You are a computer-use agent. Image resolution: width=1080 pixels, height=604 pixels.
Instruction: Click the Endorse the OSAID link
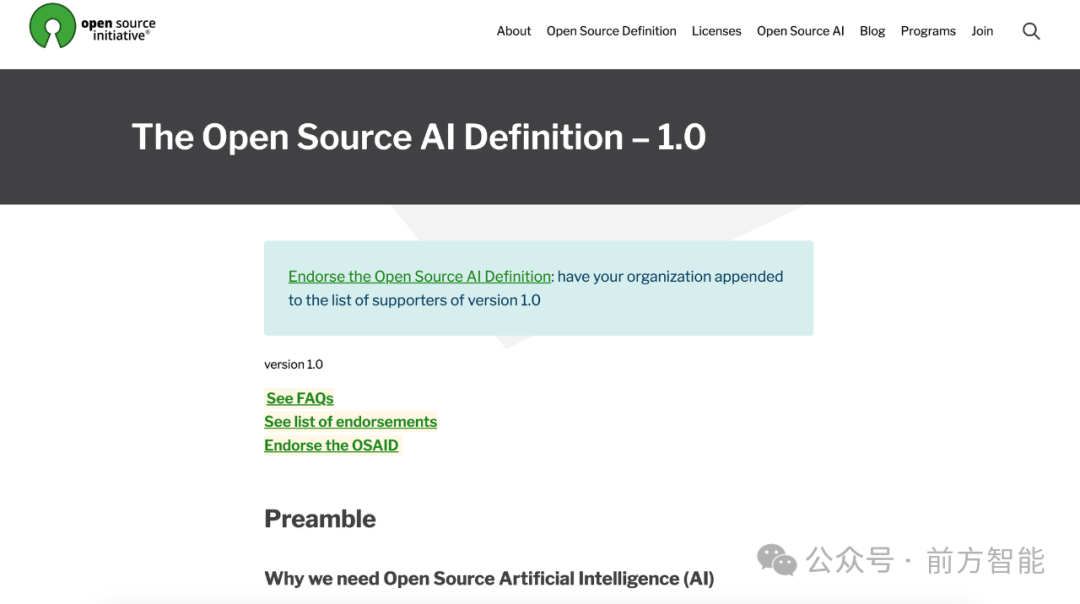pos(331,445)
